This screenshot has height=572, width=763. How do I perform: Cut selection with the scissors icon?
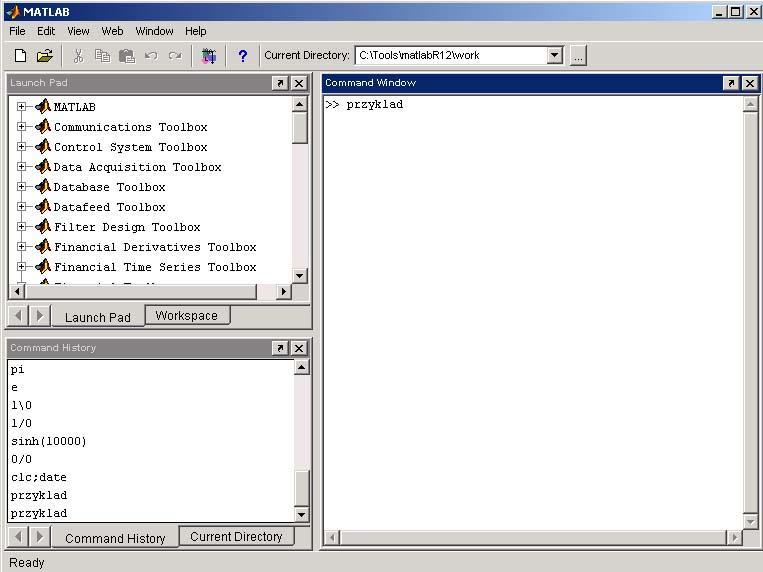(x=78, y=55)
